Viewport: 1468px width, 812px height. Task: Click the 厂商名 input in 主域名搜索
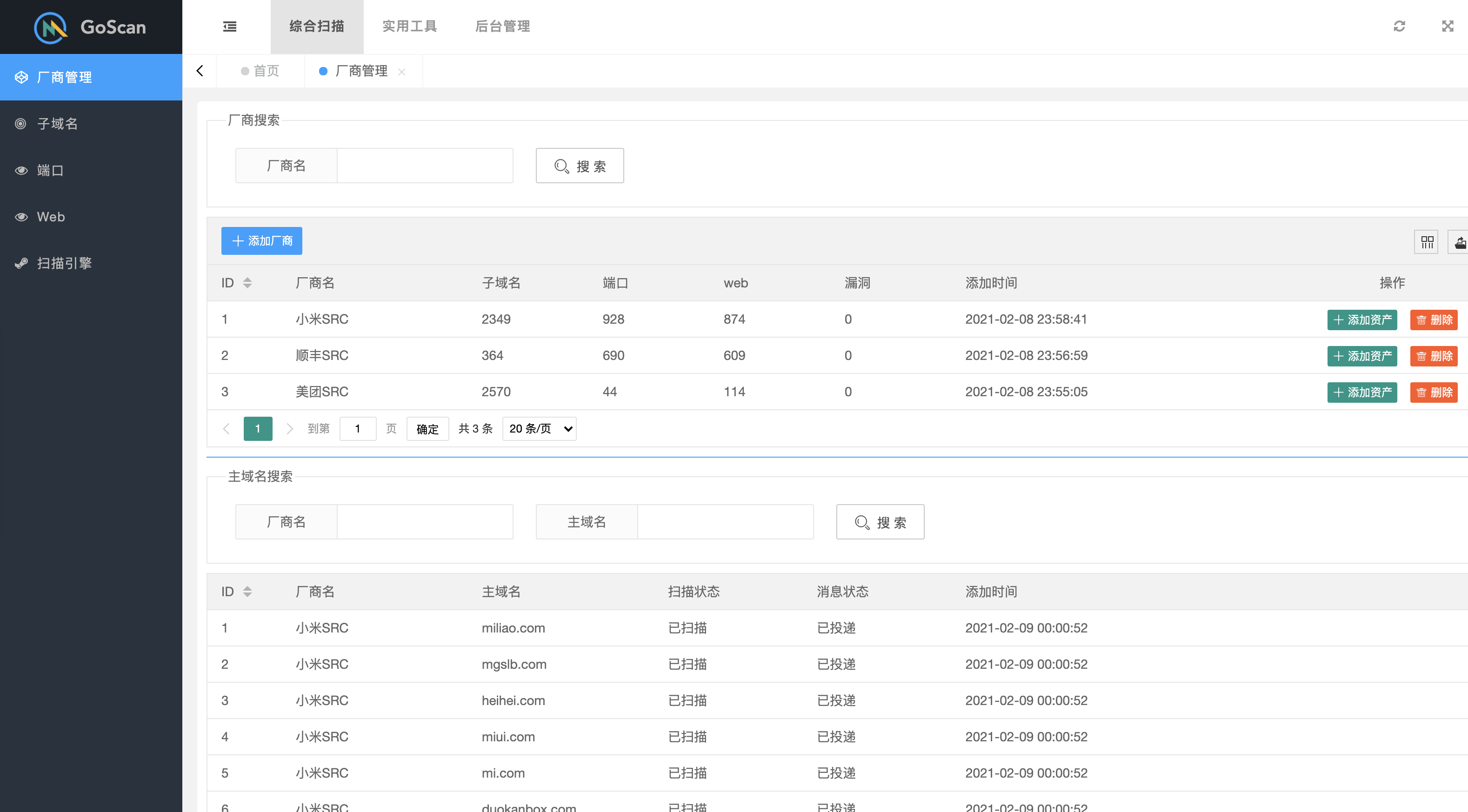coord(425,522)
